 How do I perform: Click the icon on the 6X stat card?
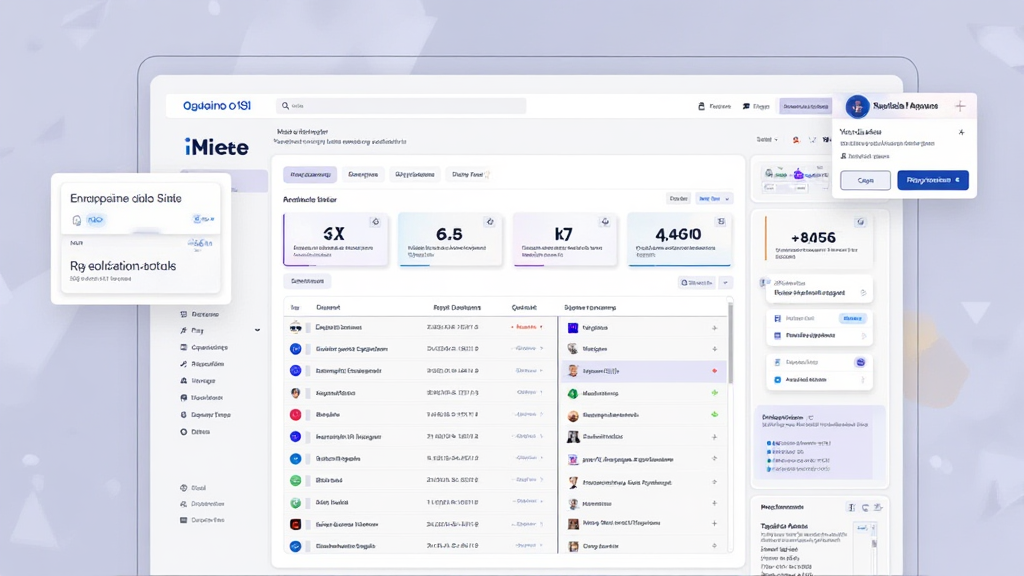pyautogui.click(x=375, y=222)
